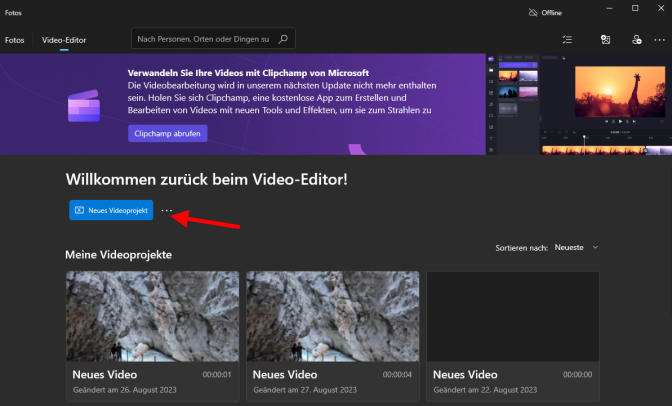Image resolution: width=672 pixels, height=406 pixels.
Task: Maximize the Fotos window
Action: click(634, 8)
